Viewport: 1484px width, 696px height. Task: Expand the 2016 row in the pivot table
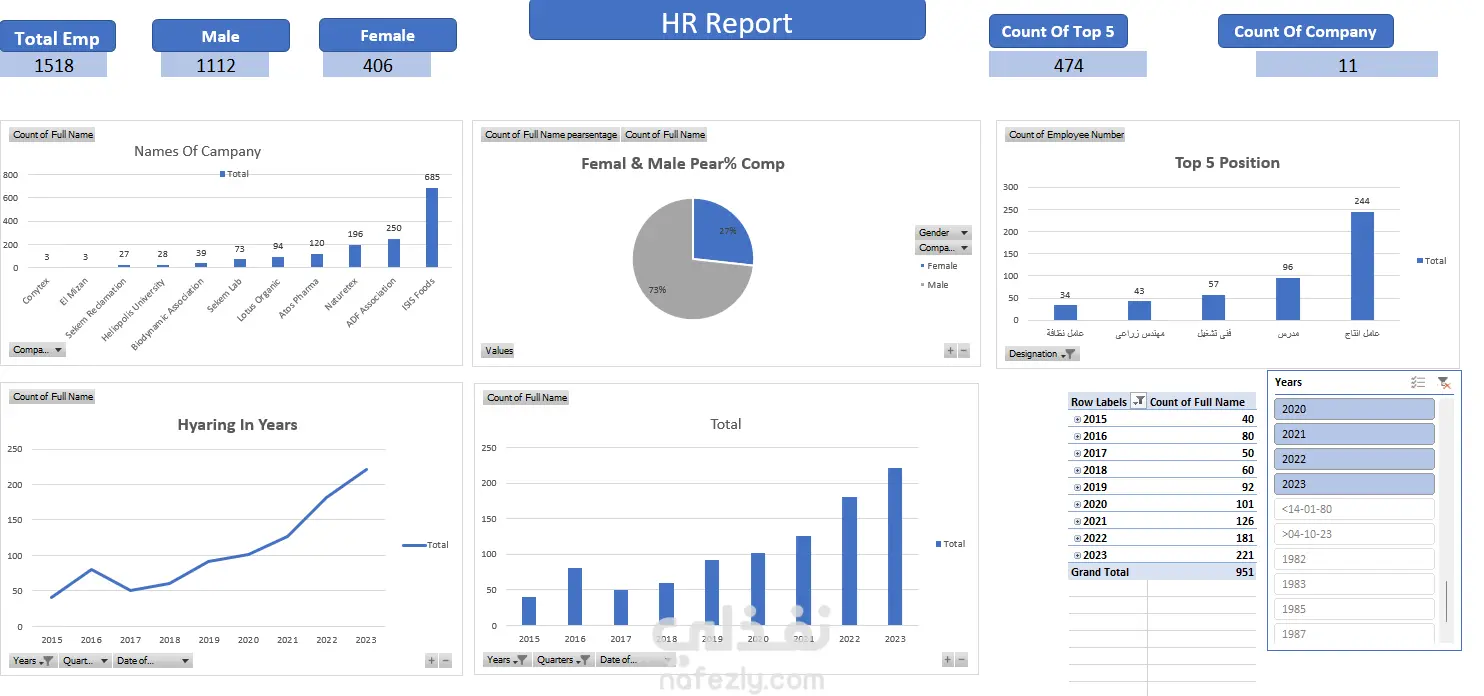(1077, 437)
